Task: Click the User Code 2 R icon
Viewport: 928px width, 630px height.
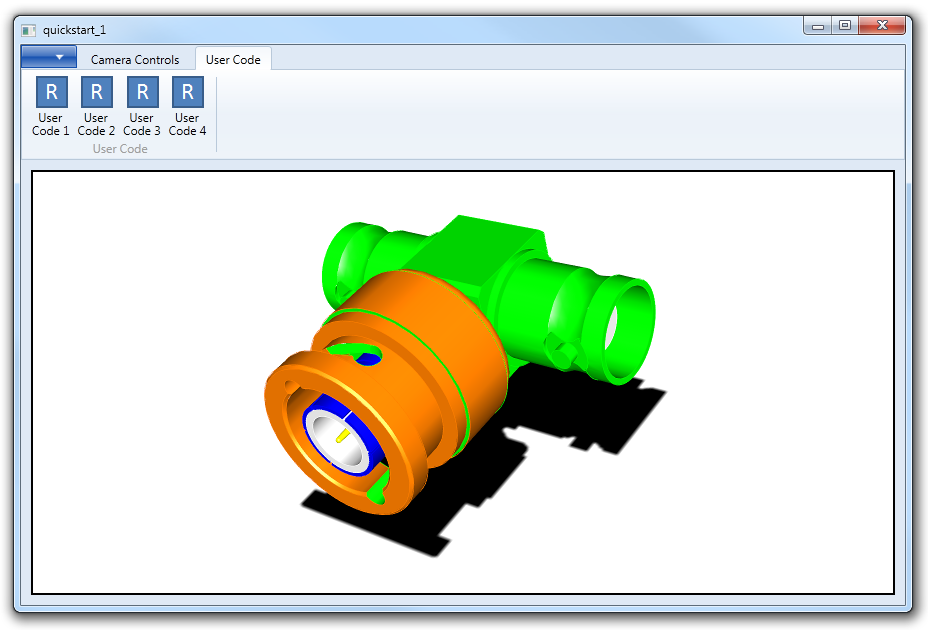Action: [96, 93]
